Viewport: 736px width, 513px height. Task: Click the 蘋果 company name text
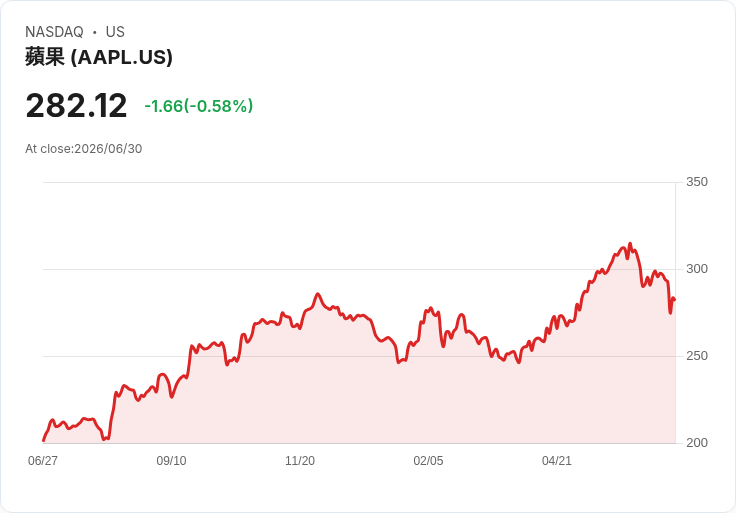click(x=45, y=57)
